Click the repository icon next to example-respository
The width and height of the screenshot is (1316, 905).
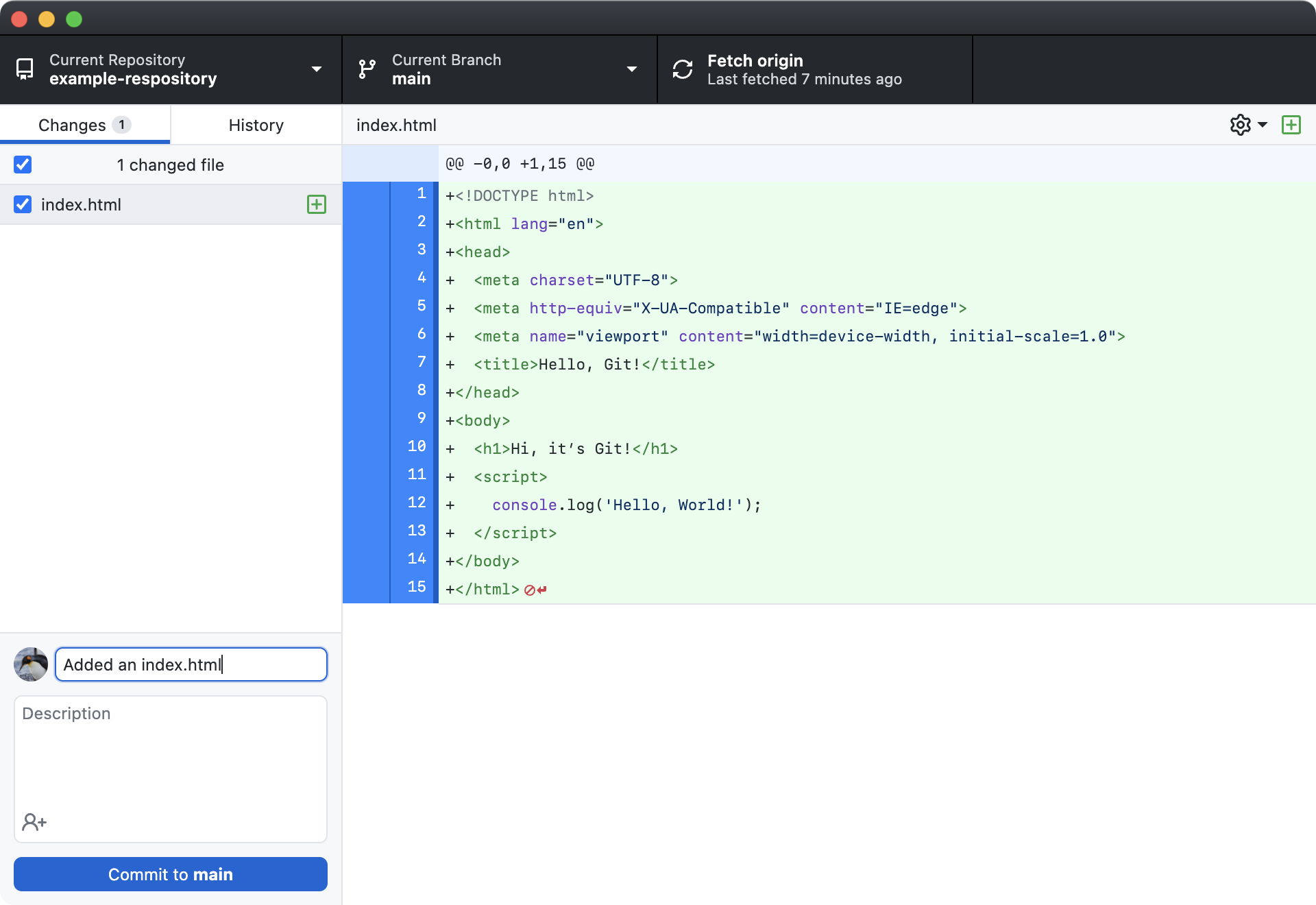point(25,69)
